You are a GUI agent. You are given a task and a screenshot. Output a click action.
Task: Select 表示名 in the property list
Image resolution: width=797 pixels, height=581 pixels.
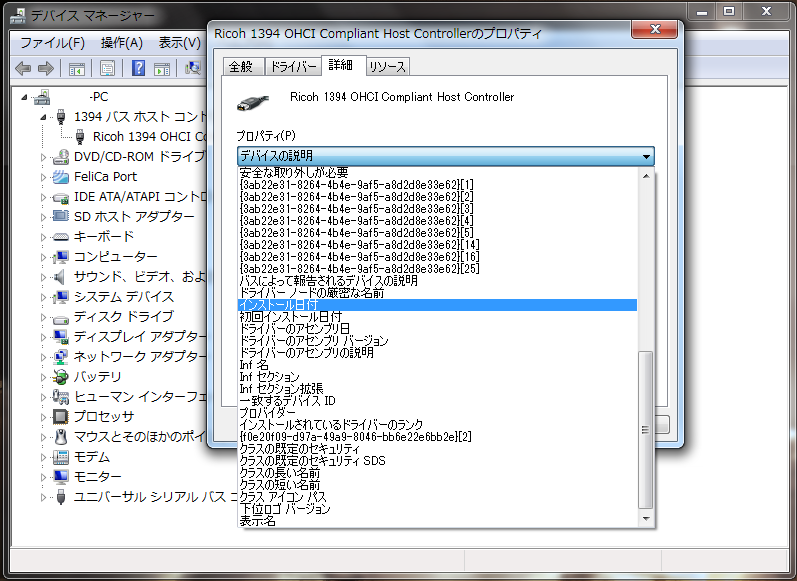coord(437,521)
